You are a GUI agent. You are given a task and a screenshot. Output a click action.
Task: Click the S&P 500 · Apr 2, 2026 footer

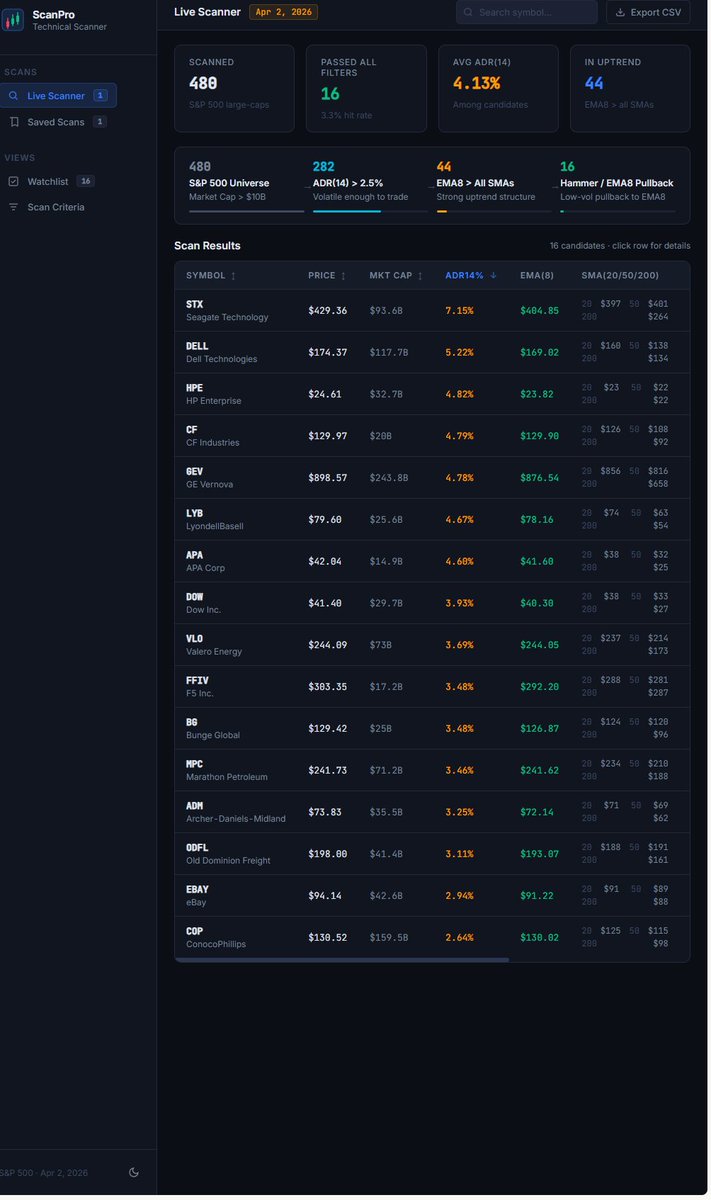point(43,1173)
